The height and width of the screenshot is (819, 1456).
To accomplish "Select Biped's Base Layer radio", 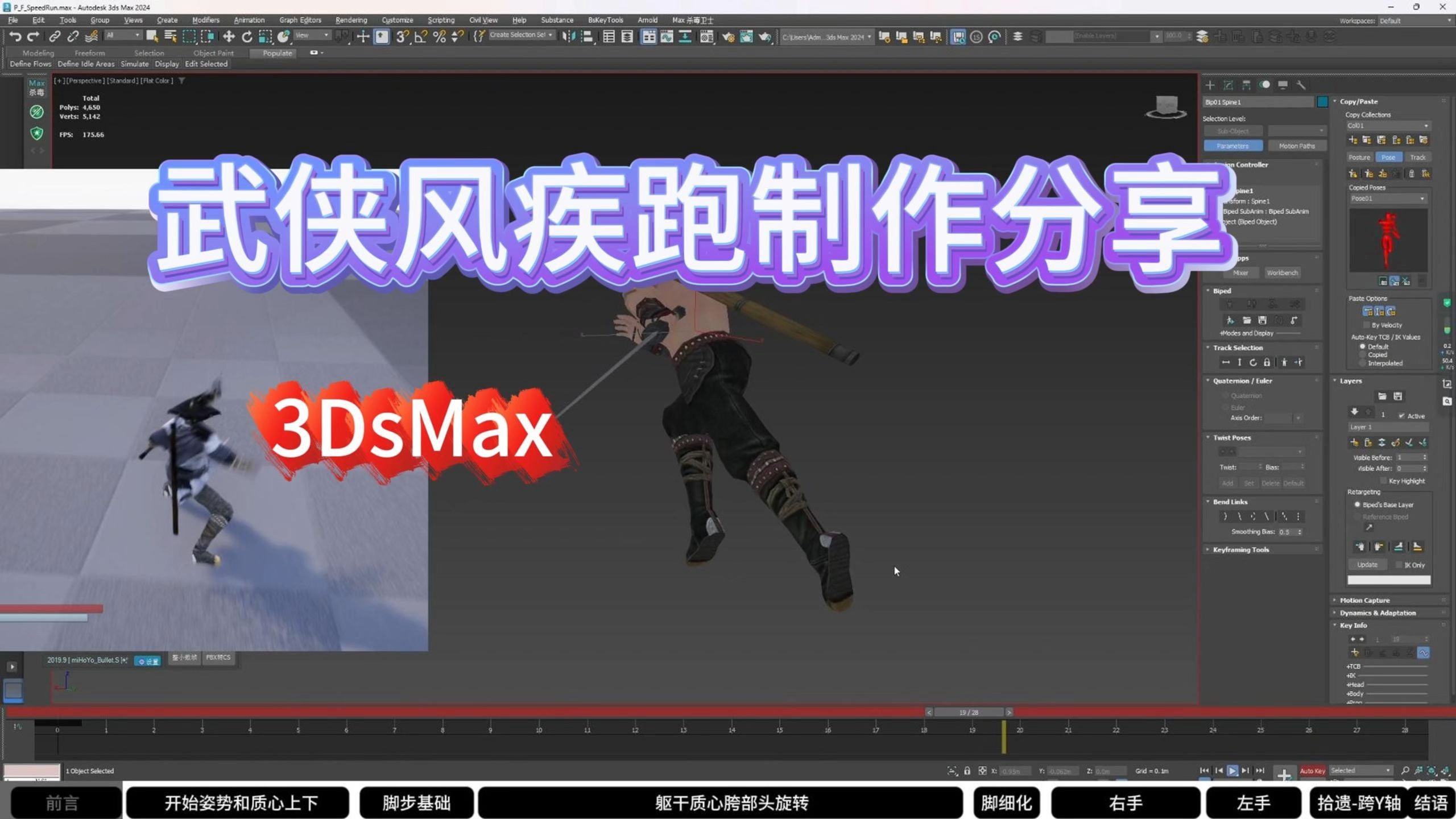I will [1358, 504].
